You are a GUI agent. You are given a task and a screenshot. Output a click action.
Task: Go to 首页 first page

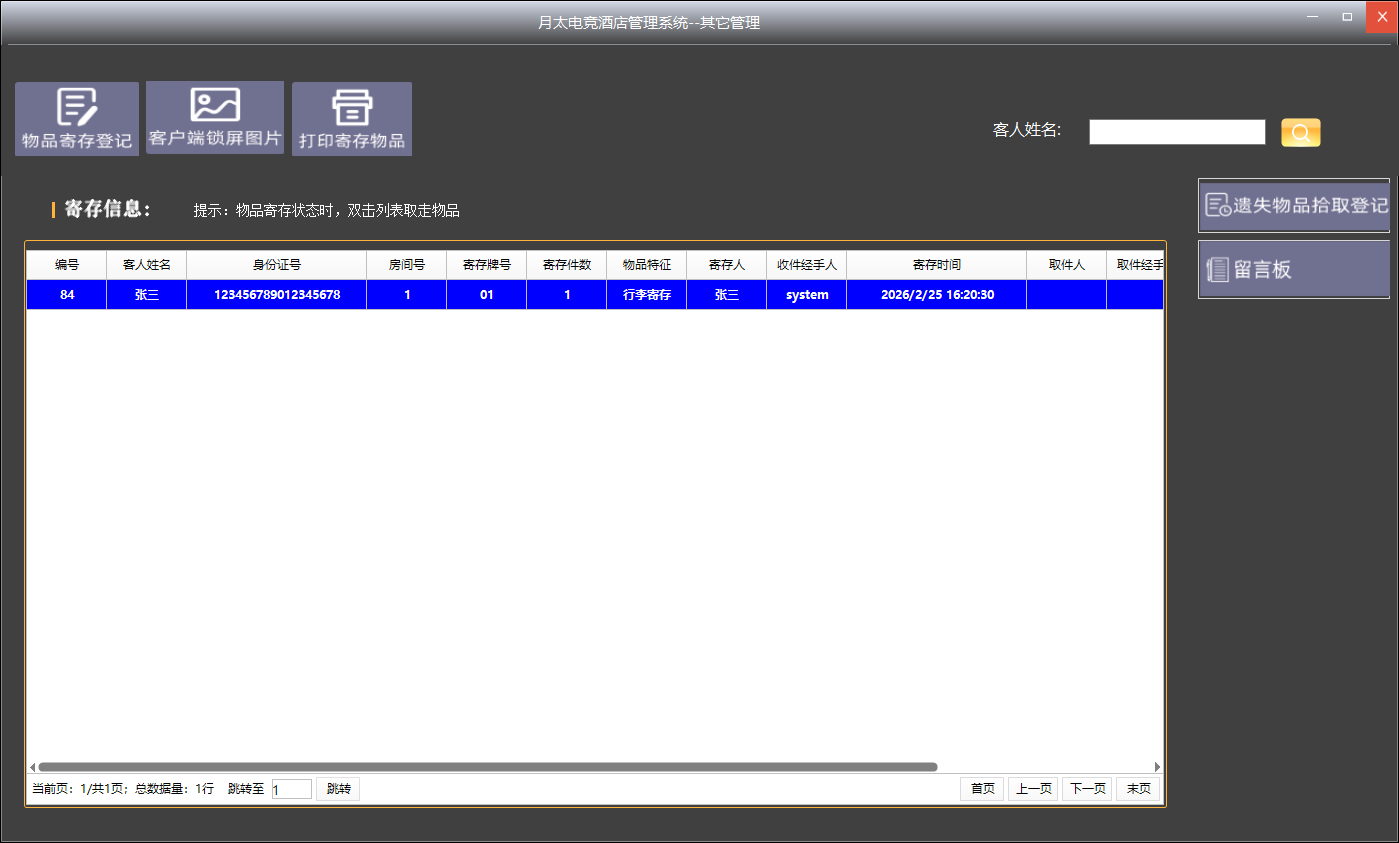[982, 789]
